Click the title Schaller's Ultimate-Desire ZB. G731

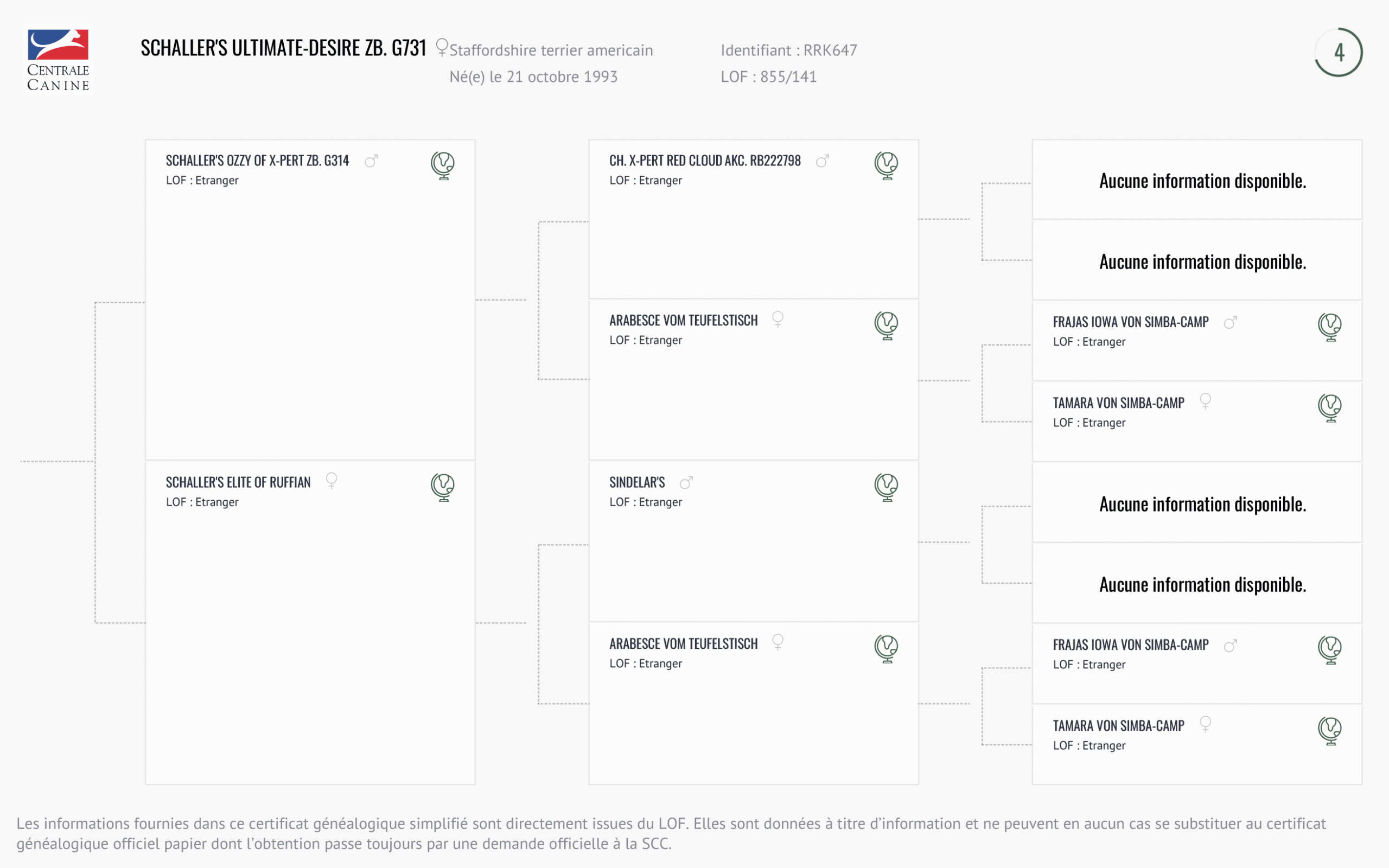(283, 48)
